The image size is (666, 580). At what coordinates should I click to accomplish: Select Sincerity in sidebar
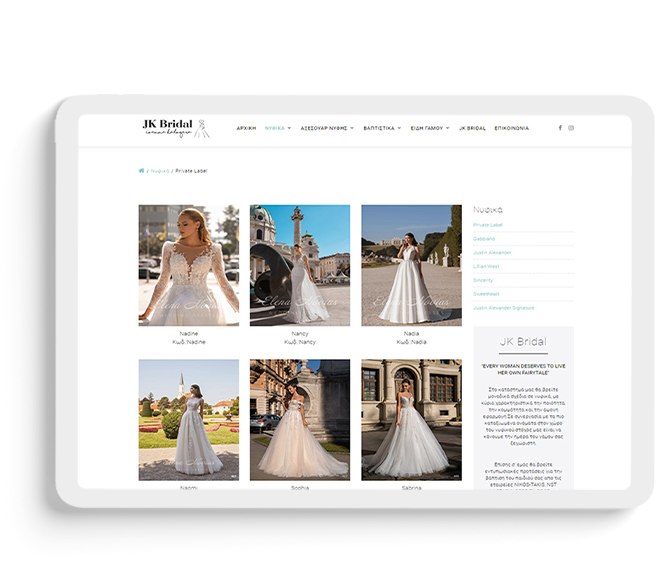point(483,280)
